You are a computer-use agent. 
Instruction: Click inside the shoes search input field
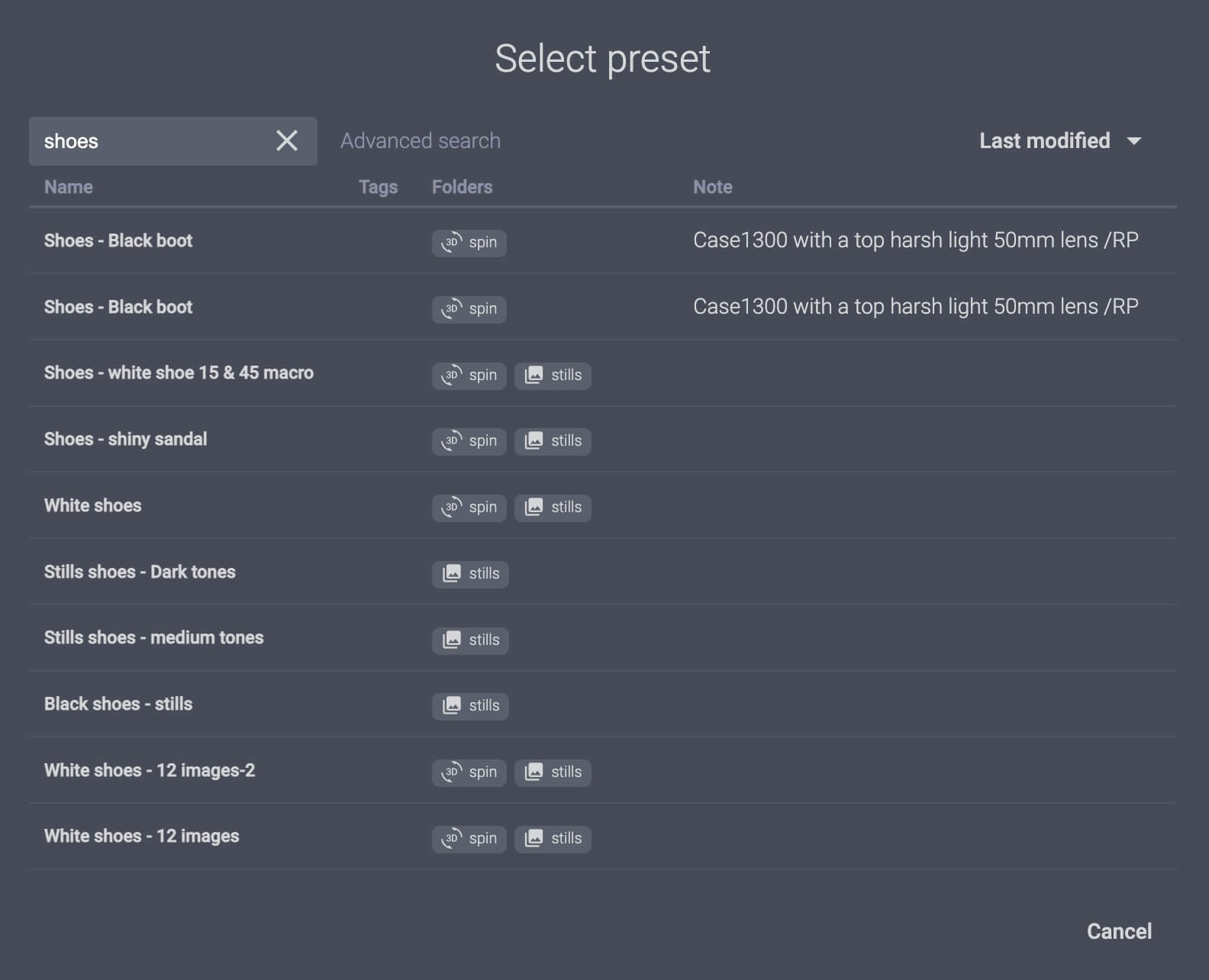(x=137, y=140)
